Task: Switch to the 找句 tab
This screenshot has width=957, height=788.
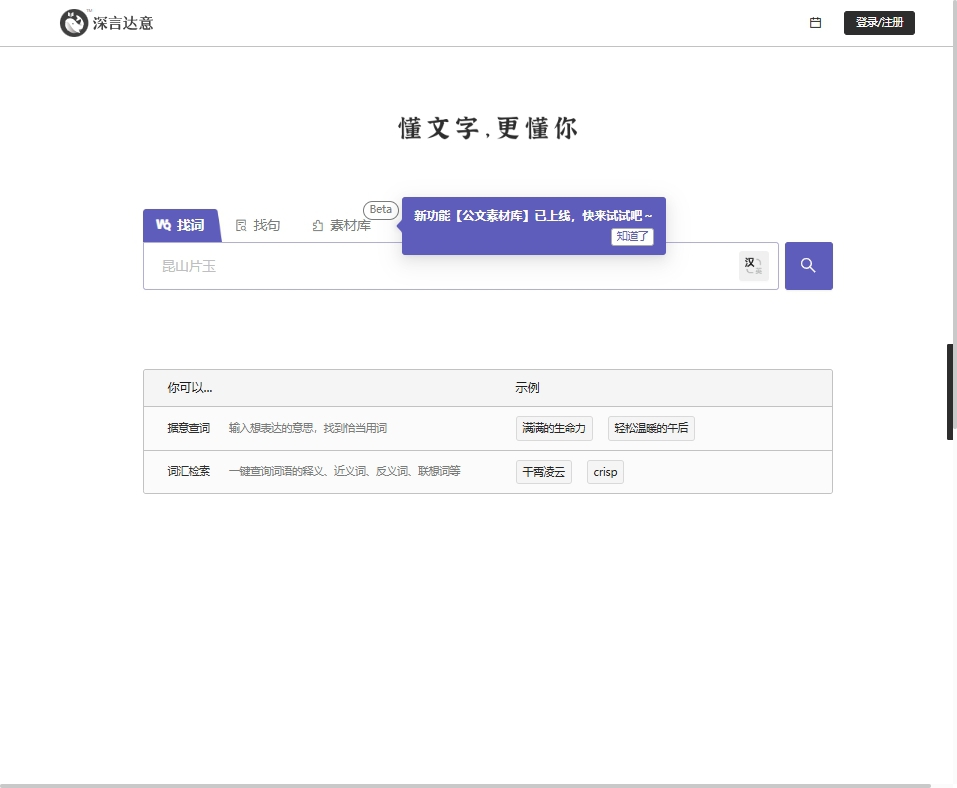Action: 258,226
